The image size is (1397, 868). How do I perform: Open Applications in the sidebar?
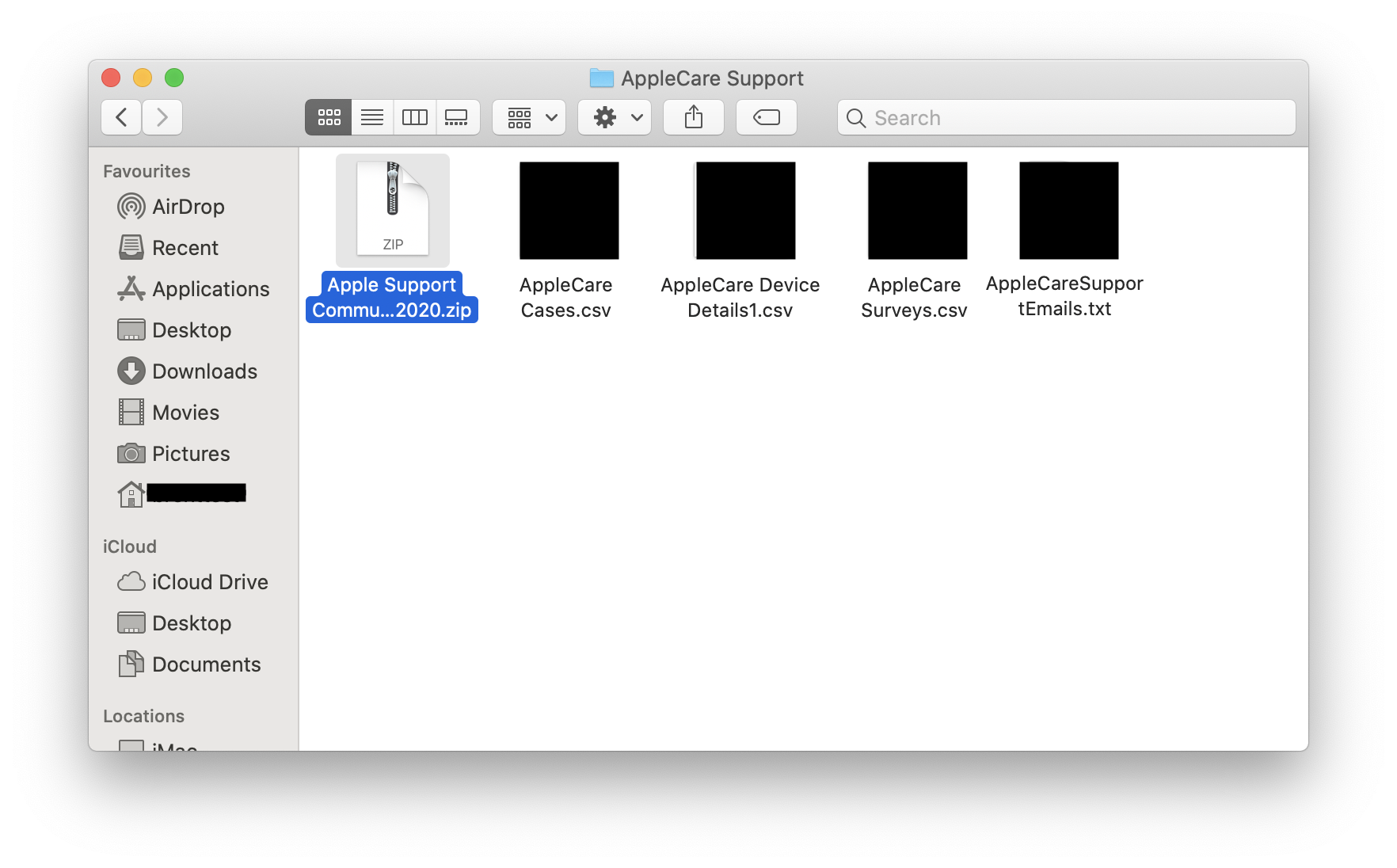(194, 289)
